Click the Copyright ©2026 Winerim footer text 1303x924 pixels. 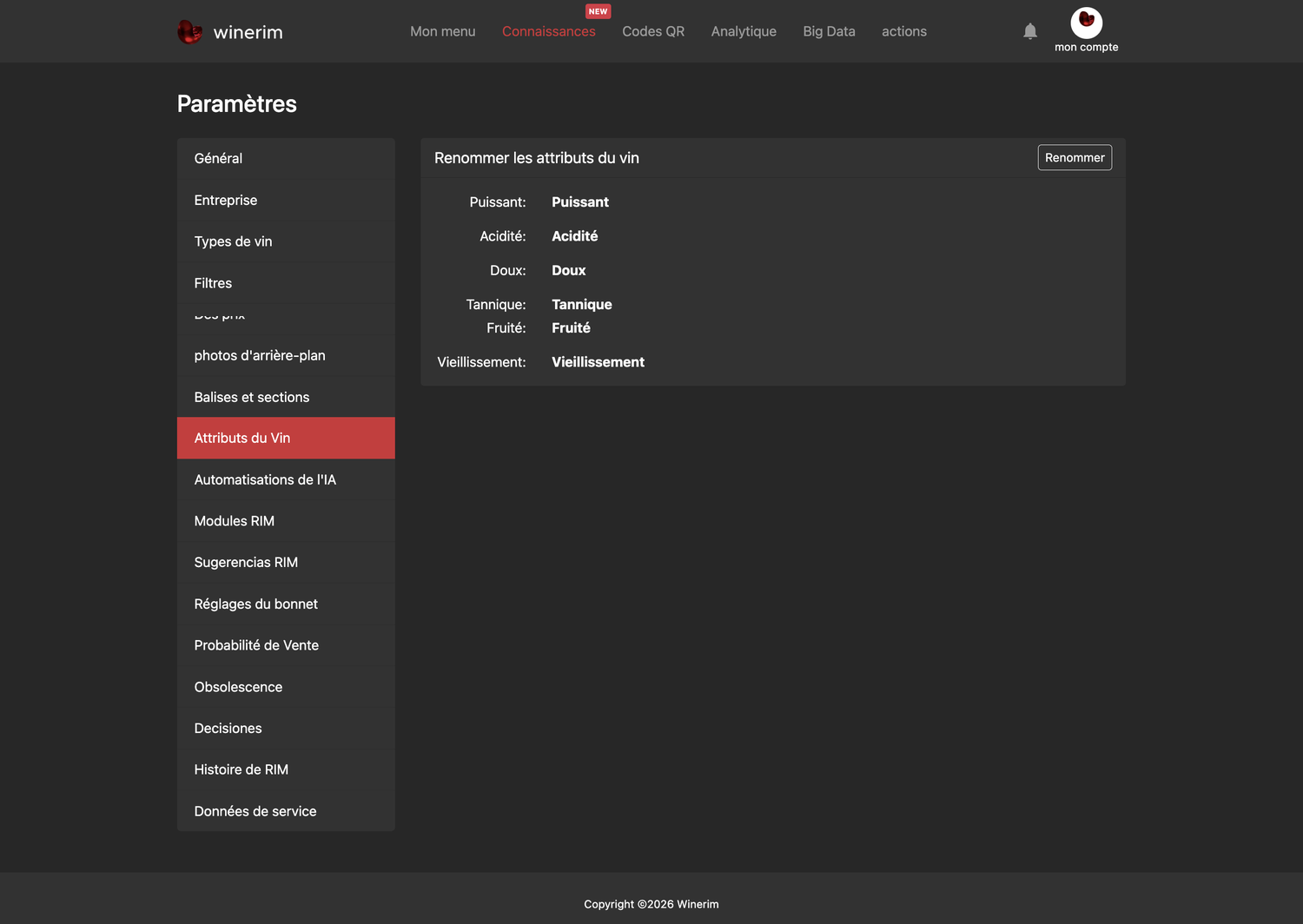(651, 904)
